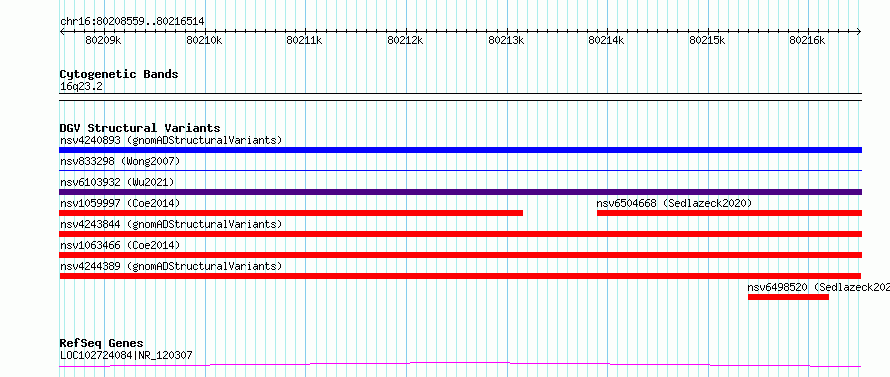Select the nsv4240893 gnomAD variant label
Screen dimensions: 890x377
[x=171, y=140]
